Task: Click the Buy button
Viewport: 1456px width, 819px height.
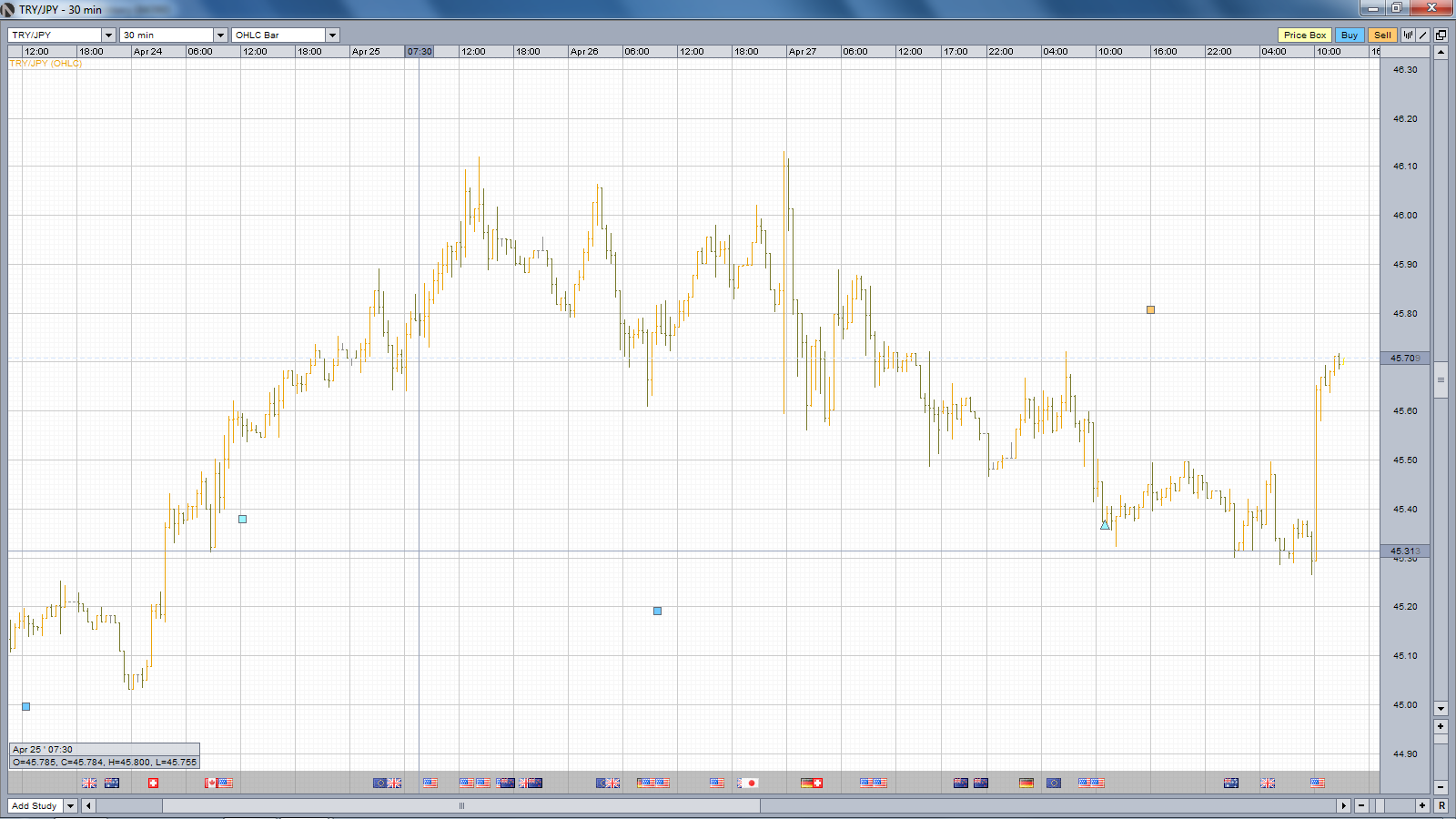Action: [x=1350, y=35]
